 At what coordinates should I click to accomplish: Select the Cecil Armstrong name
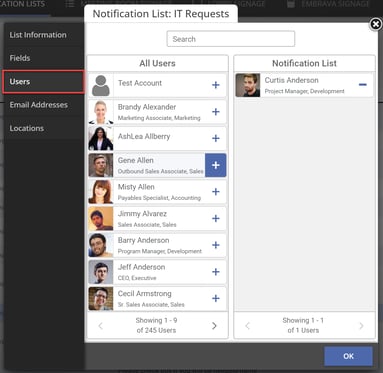coord(144,294)
